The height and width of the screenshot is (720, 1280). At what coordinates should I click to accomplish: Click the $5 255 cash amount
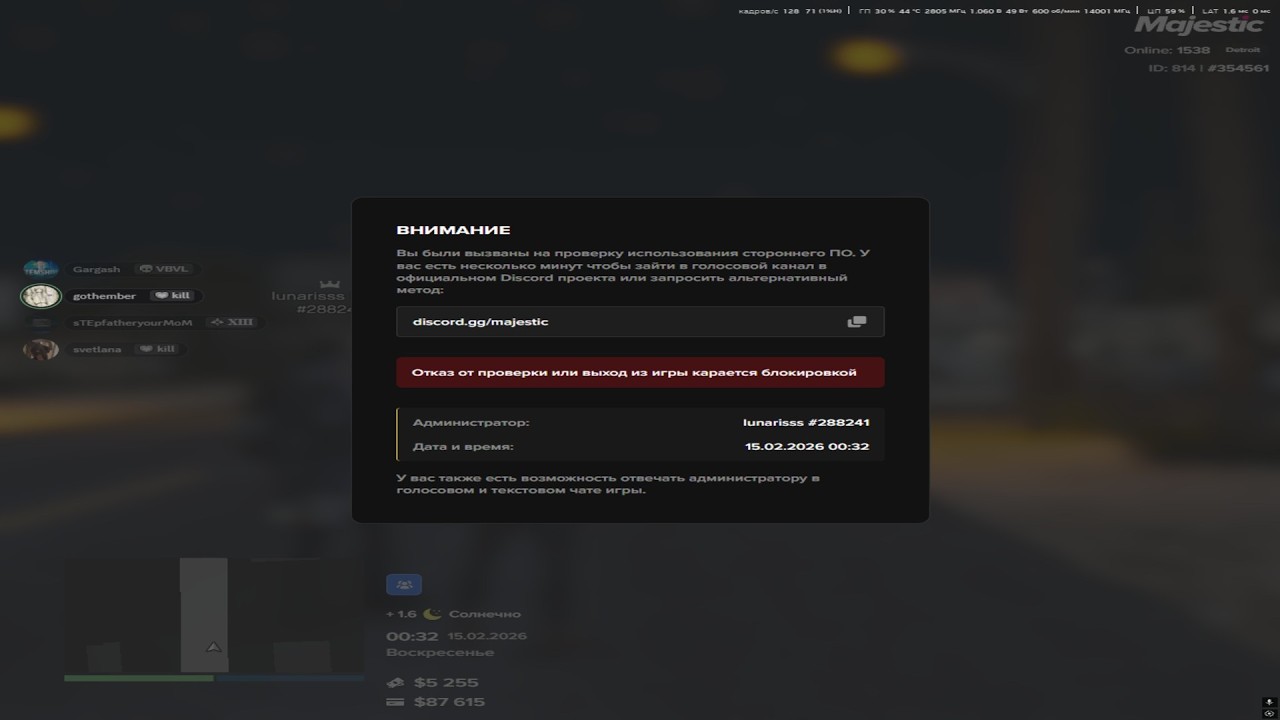(x=446, y=683)
